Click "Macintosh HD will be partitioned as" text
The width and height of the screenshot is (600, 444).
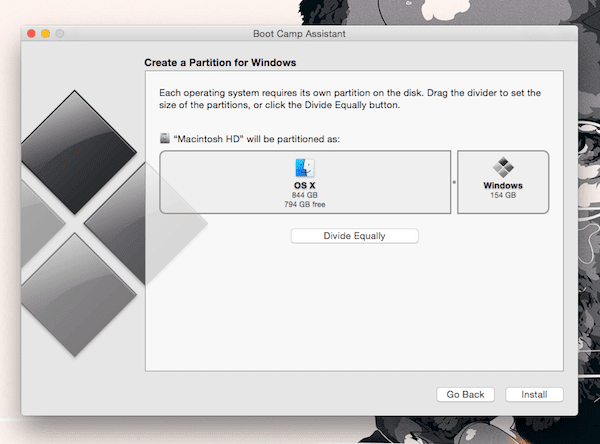(256, 139)
